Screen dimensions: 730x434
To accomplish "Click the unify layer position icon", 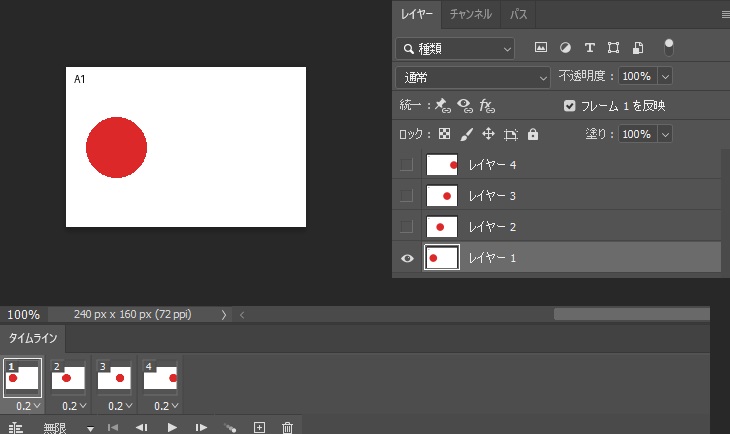I will (x=442, y=106).
